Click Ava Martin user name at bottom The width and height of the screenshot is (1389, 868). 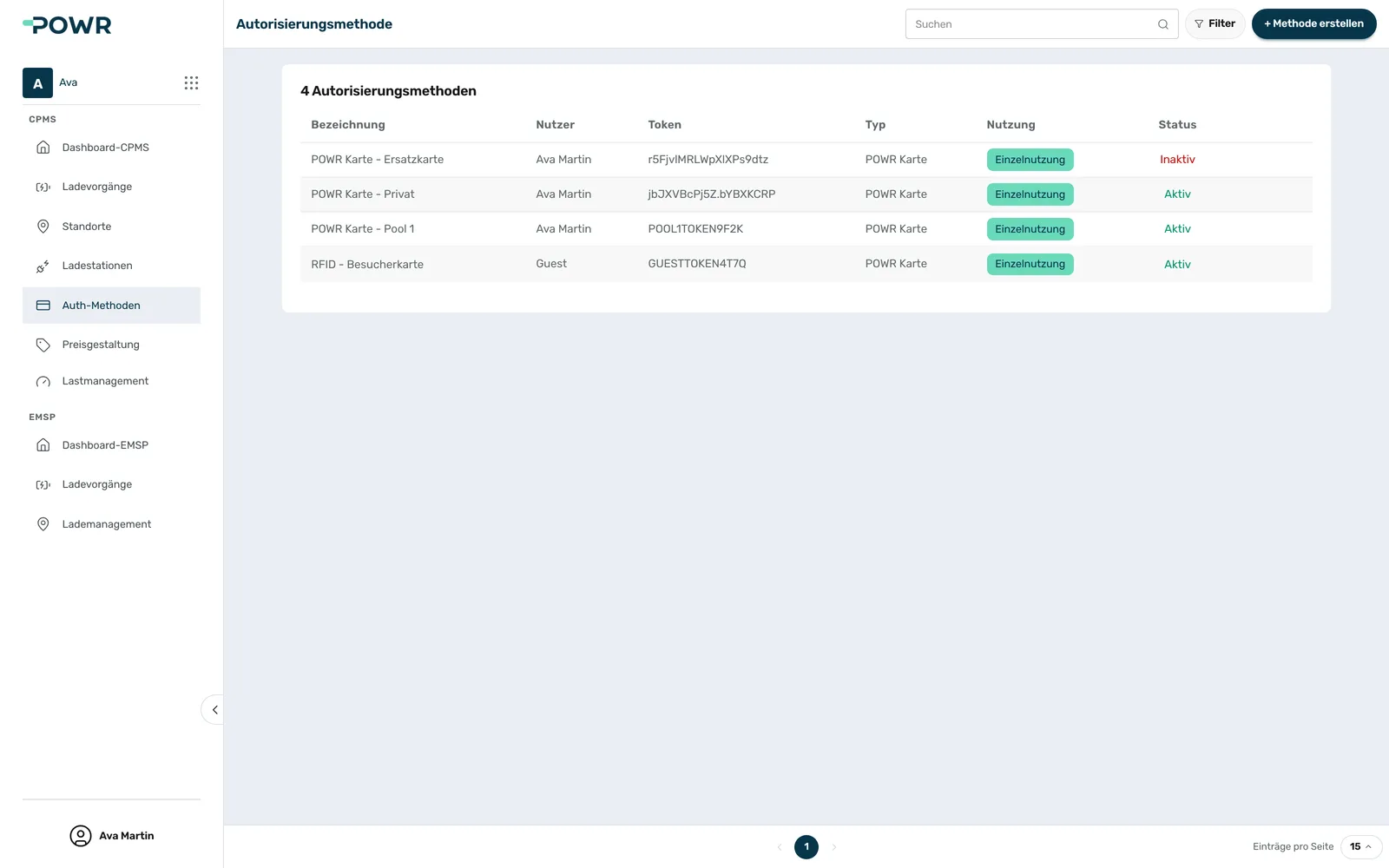[x=127, y=836]
